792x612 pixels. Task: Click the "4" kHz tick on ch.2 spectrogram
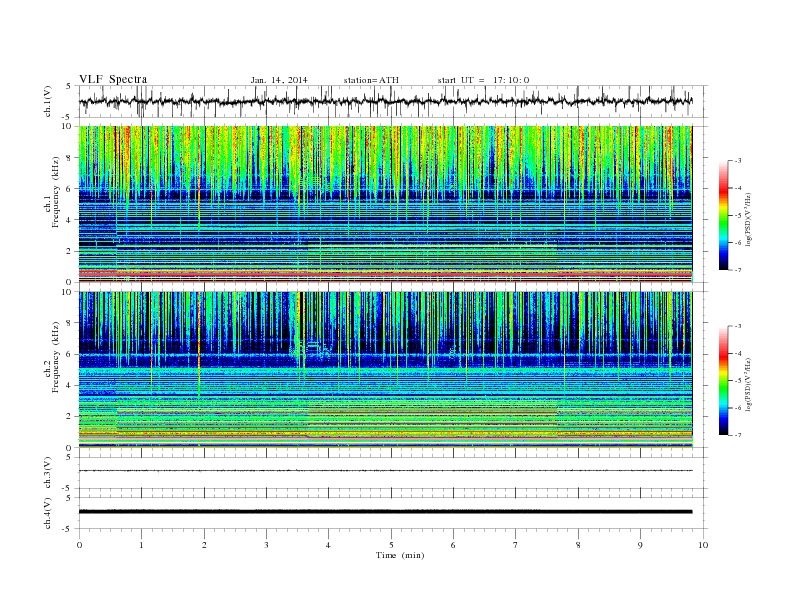coord(69,386)
